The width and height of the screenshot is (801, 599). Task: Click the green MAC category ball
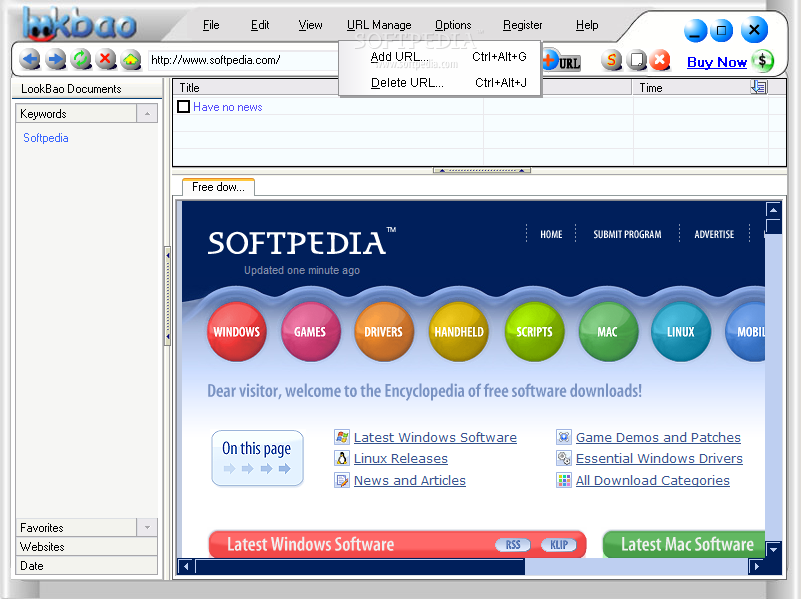point(608,332)
